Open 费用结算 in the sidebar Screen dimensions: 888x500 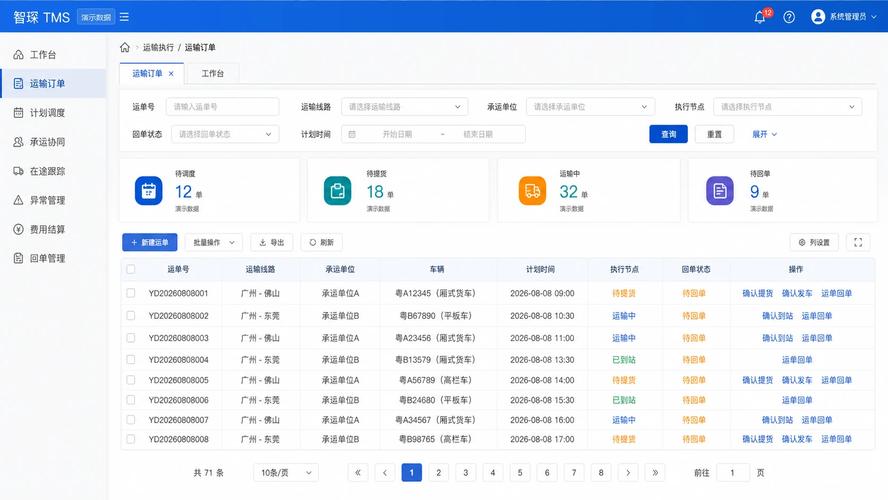point(53,229)
